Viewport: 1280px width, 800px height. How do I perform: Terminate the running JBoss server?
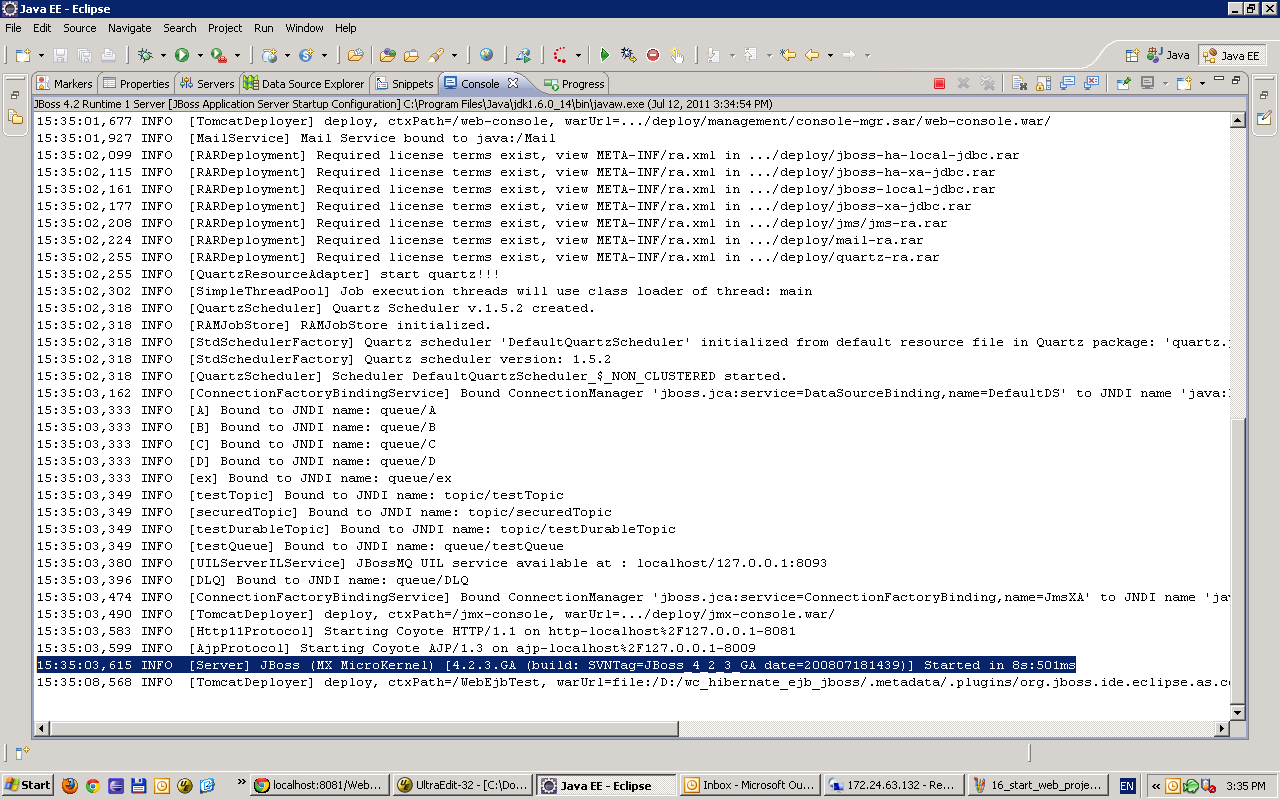click(939, 83)
